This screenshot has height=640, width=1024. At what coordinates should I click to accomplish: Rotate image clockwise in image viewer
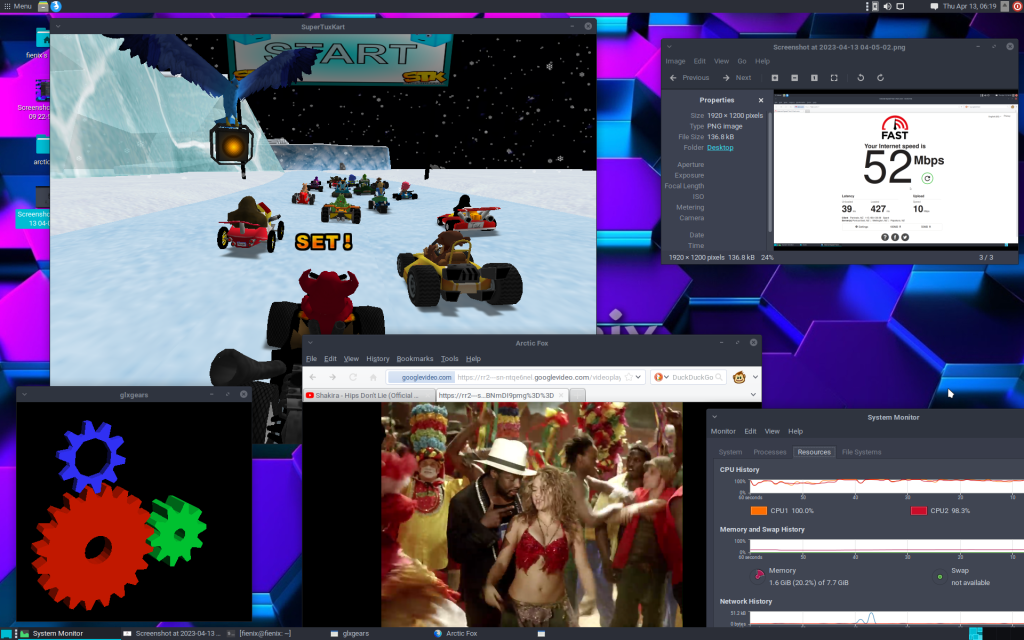coord(880,78)
